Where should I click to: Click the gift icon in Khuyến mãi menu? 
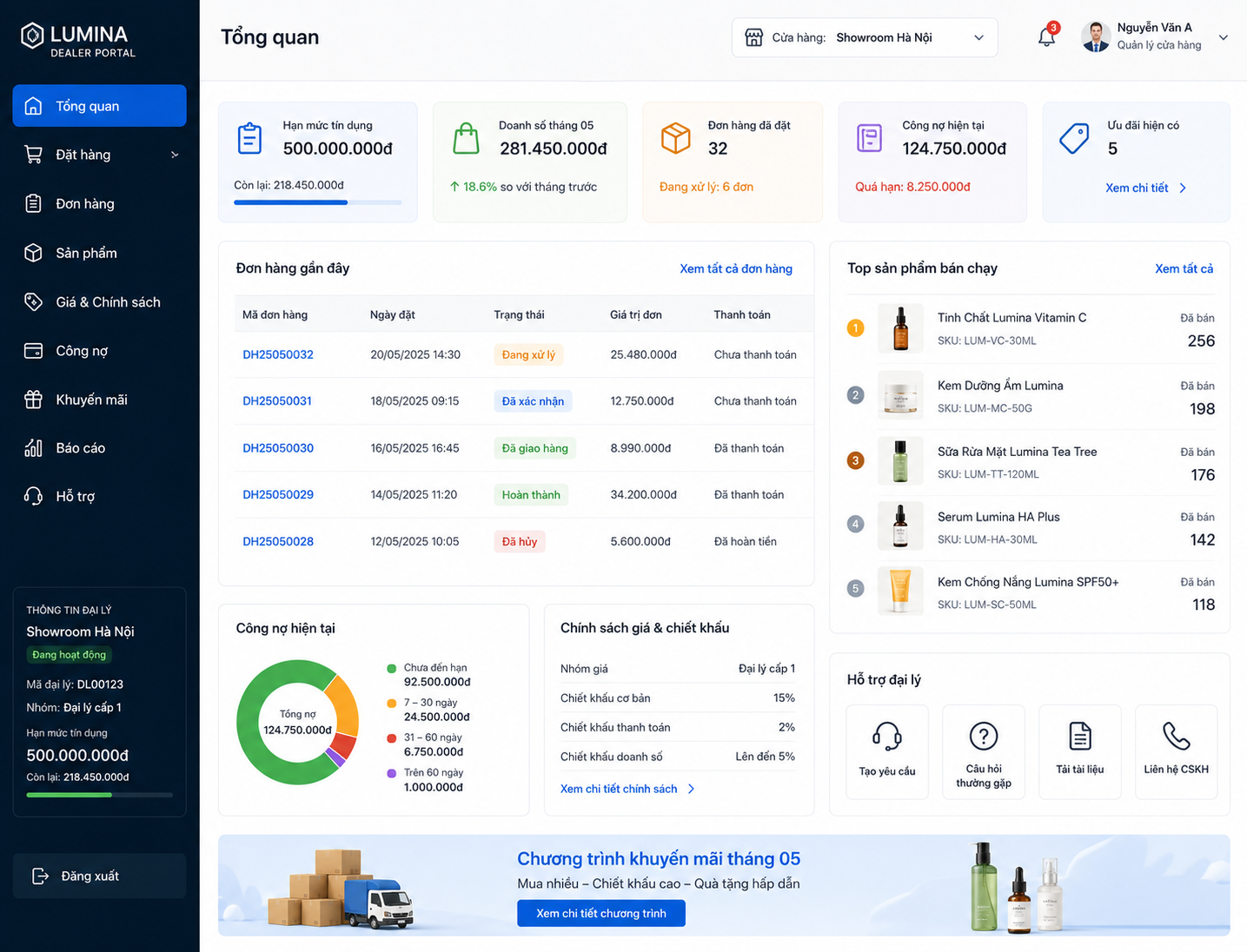33,400
